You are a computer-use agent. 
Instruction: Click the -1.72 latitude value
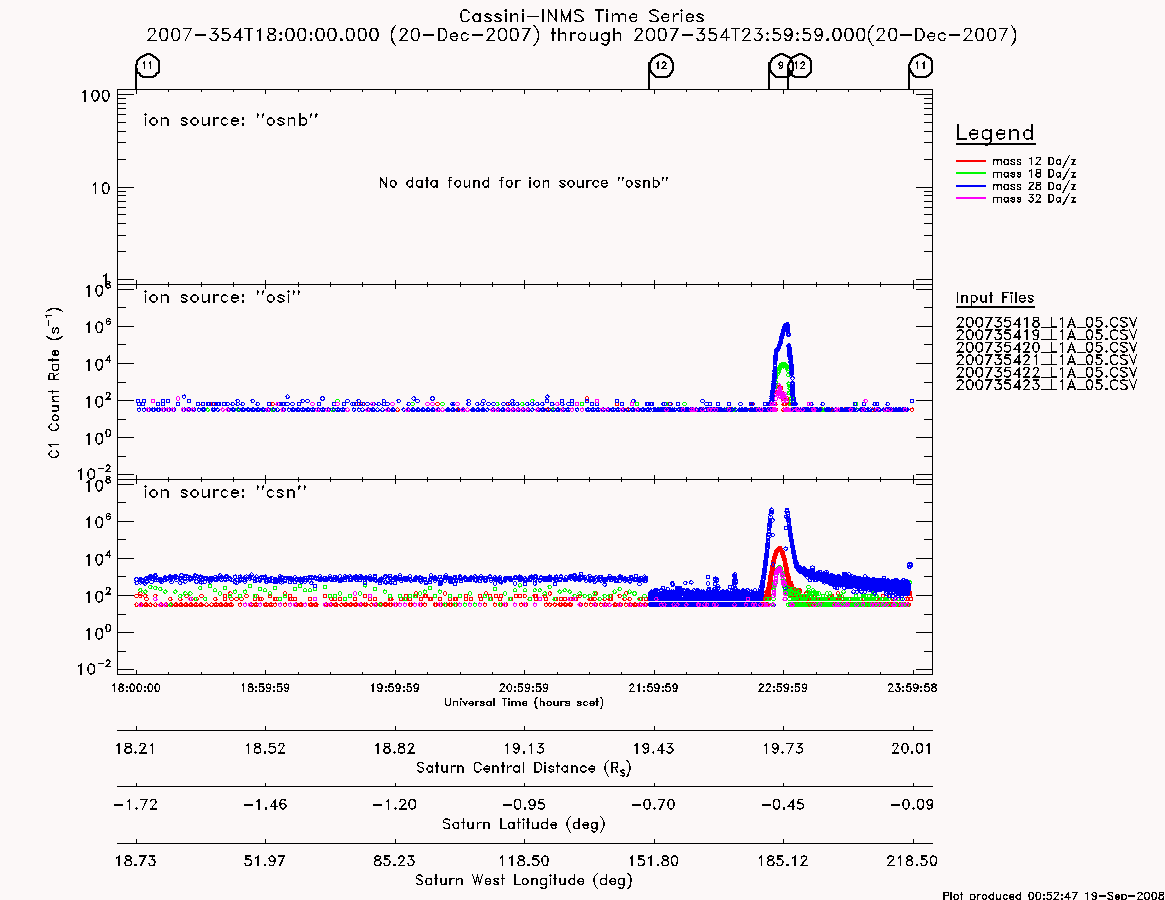click(x=135, y=805)
